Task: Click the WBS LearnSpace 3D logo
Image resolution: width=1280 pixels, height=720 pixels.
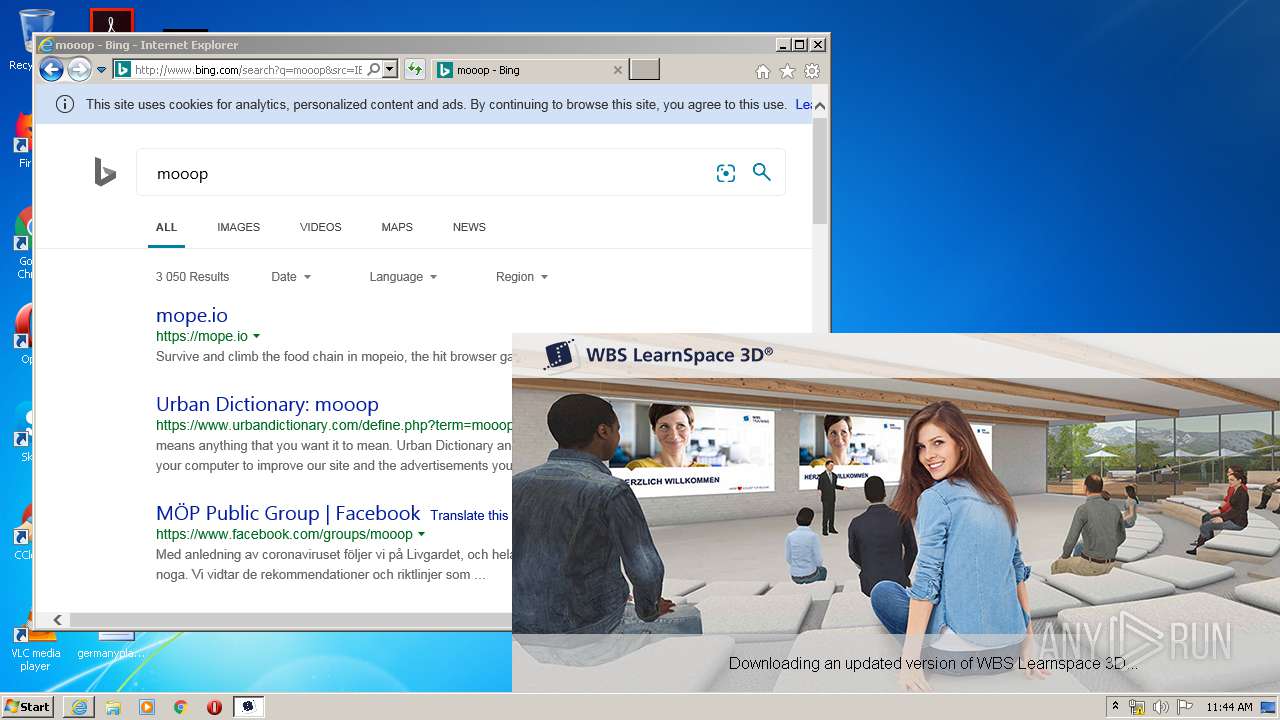Action: 658,354
